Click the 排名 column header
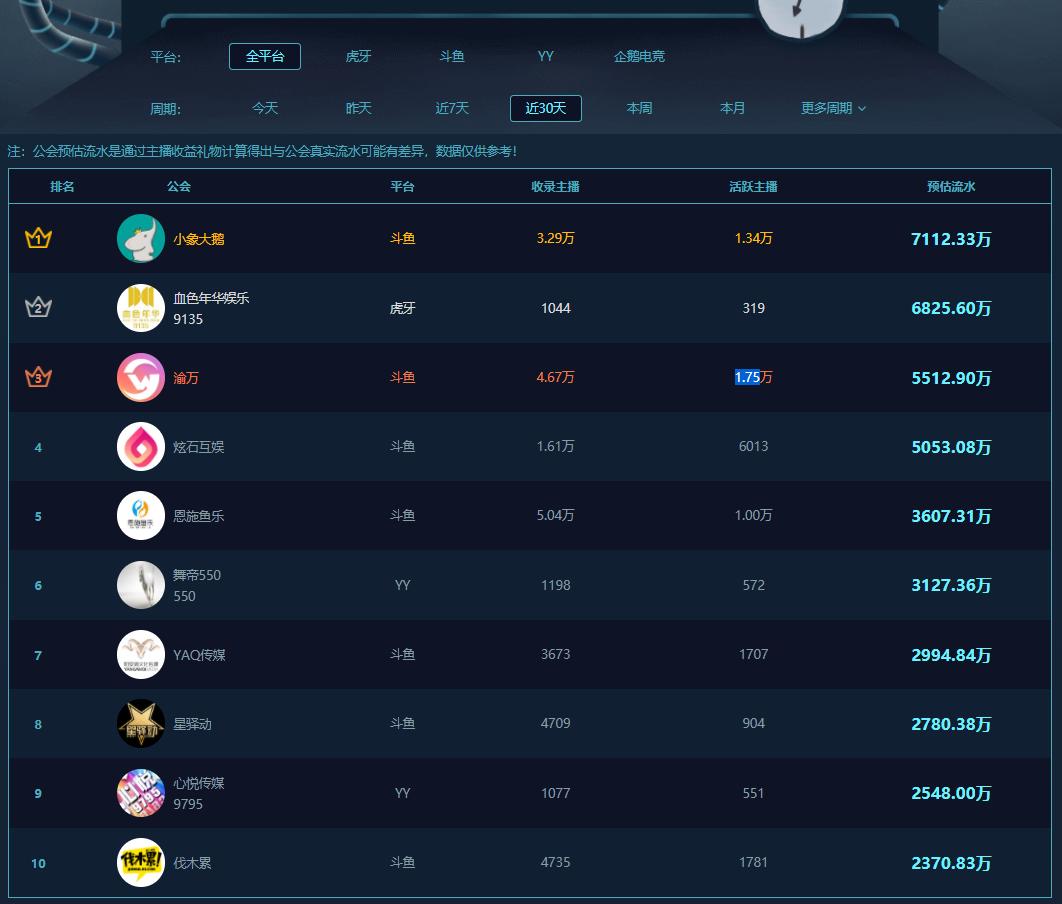The image size is (1062, 904). [x=62, y=186]
